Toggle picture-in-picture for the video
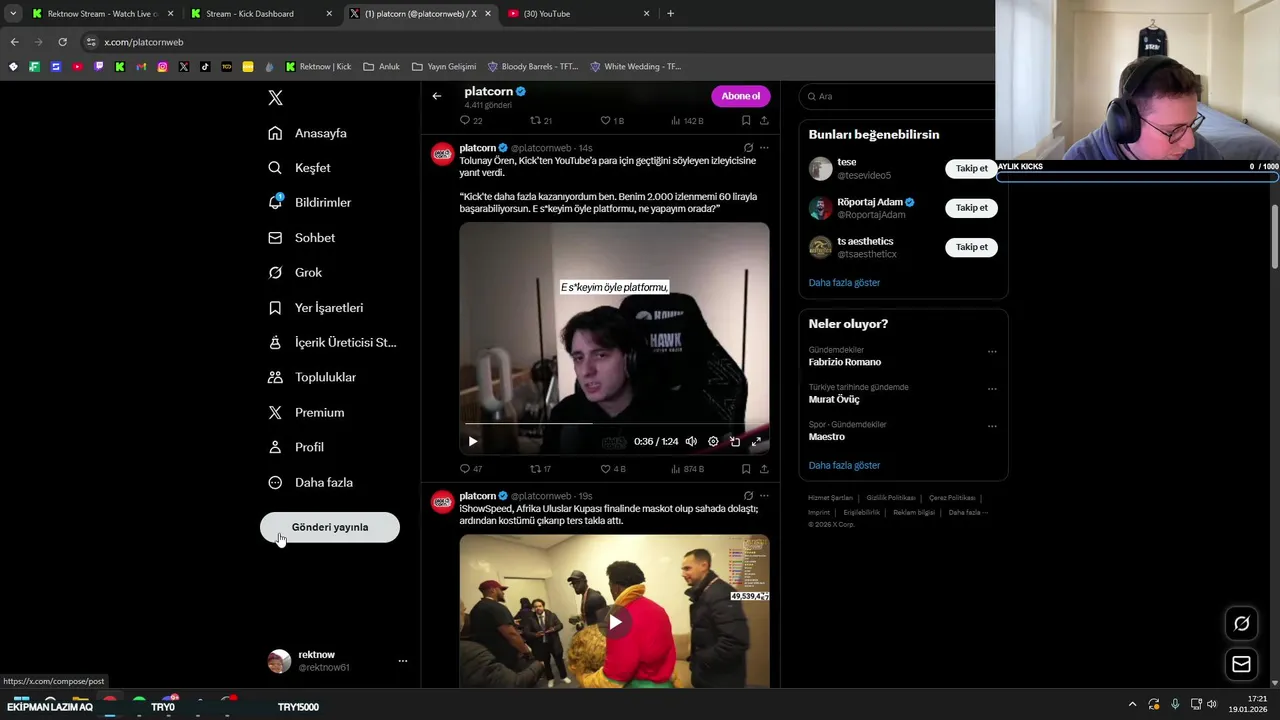Image resolution: width=1280 pixels, height=720 pixels. (x=735, y=441)
